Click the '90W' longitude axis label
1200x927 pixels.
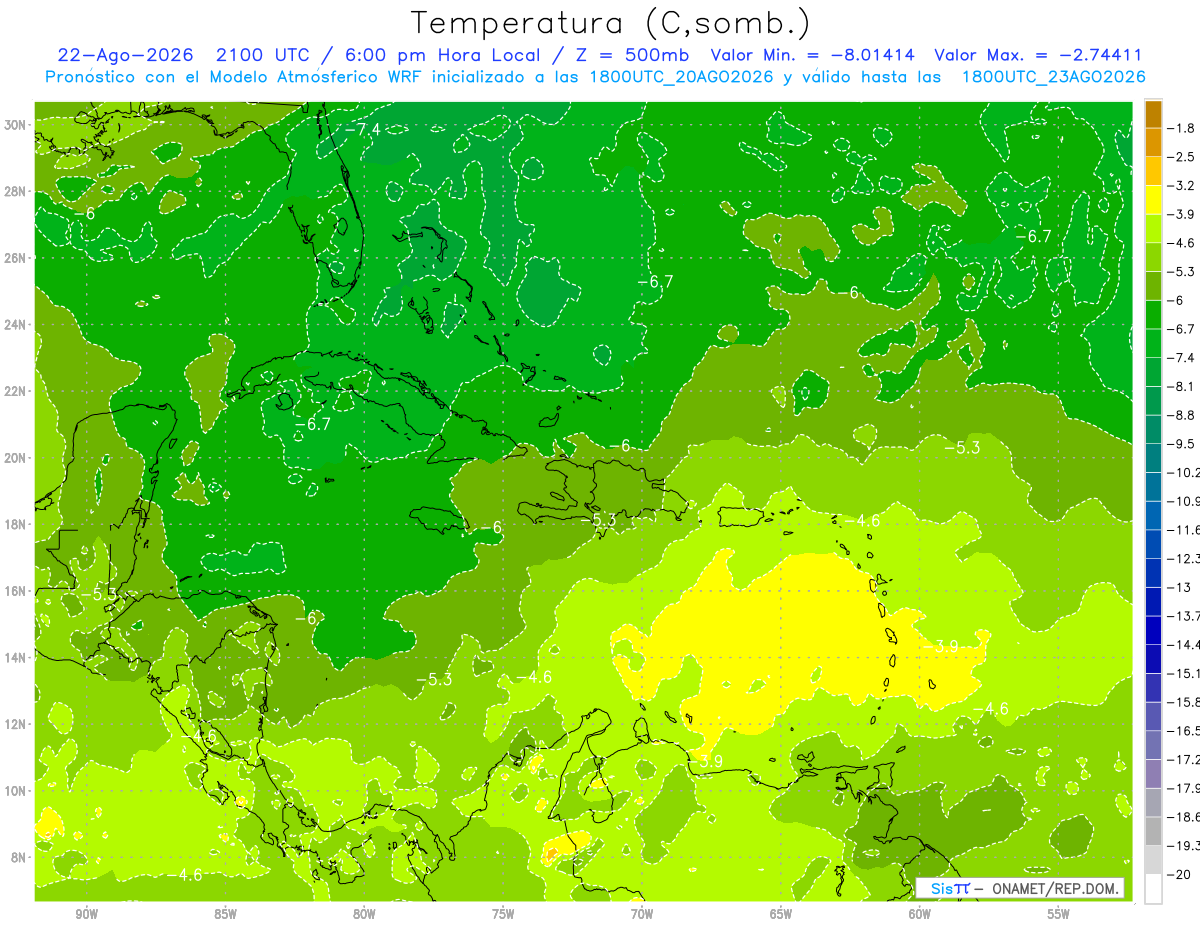point(87,914)
